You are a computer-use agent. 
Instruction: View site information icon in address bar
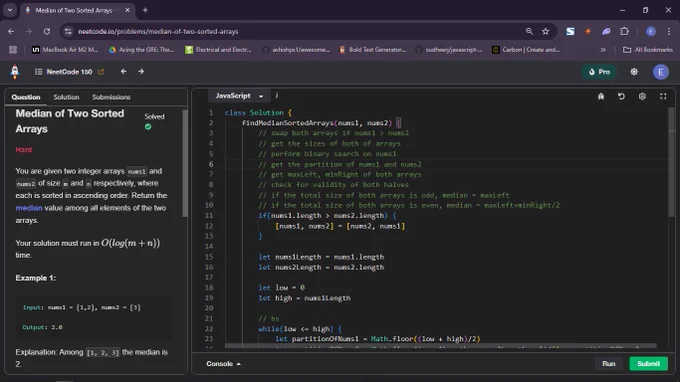(x=68, y=31)
